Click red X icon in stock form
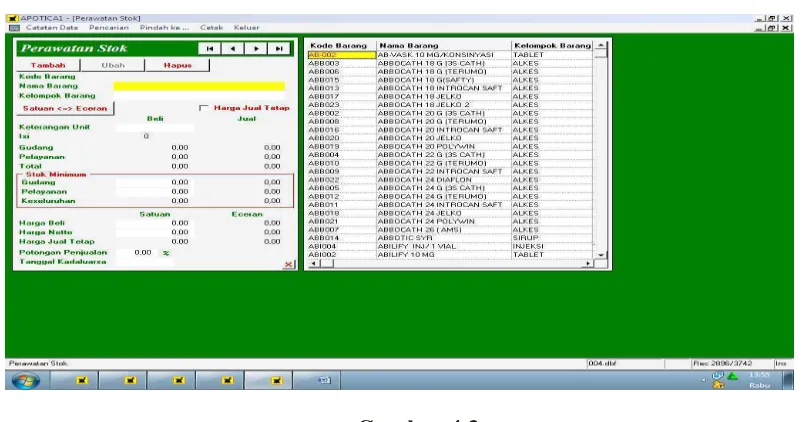The image size is (804, 422). click(x=289, y=264)
